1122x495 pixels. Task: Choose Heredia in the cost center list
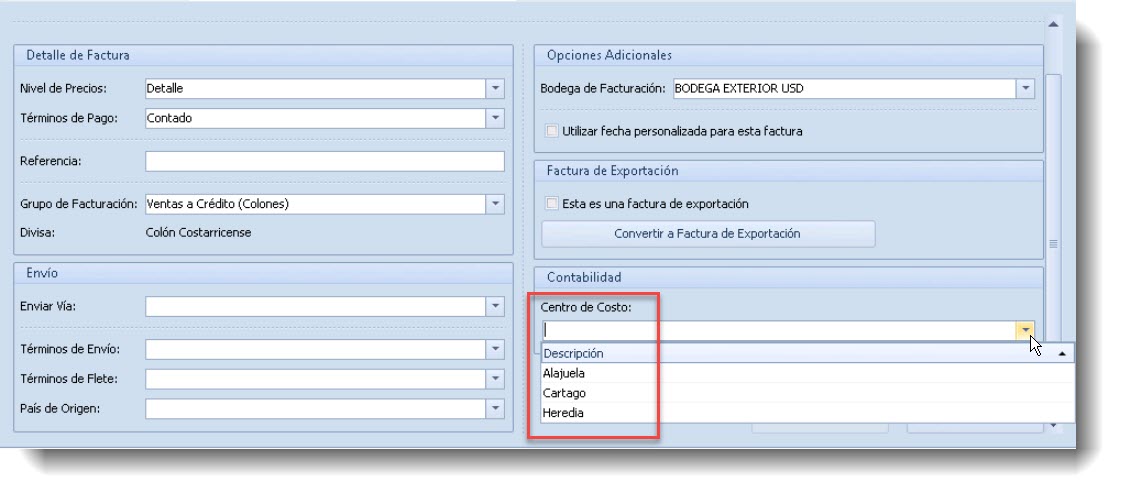tap(807, 413)
